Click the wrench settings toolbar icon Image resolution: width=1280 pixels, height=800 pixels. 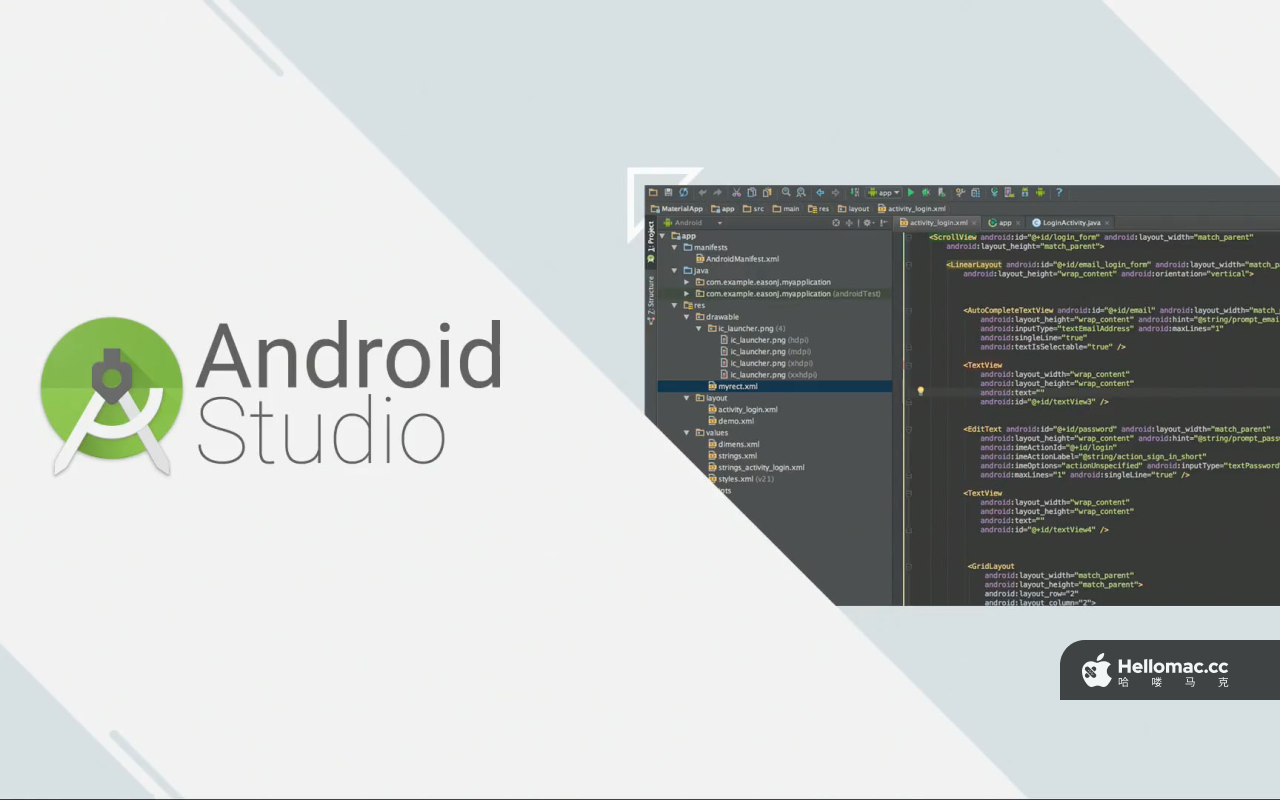coord(960,193)
